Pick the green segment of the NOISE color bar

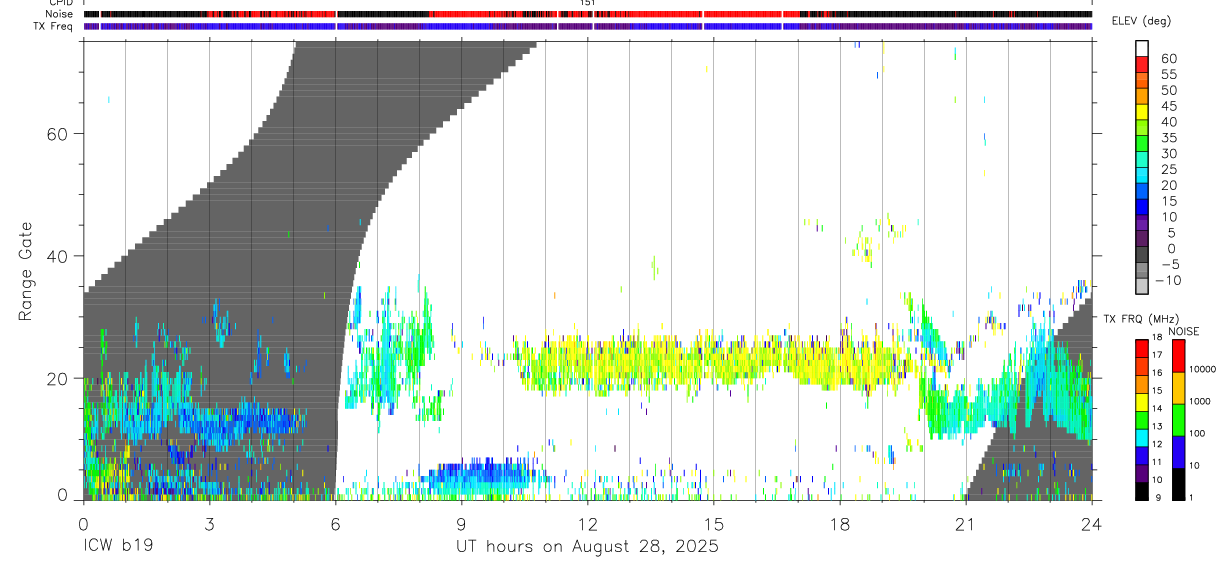(1178, 420)
